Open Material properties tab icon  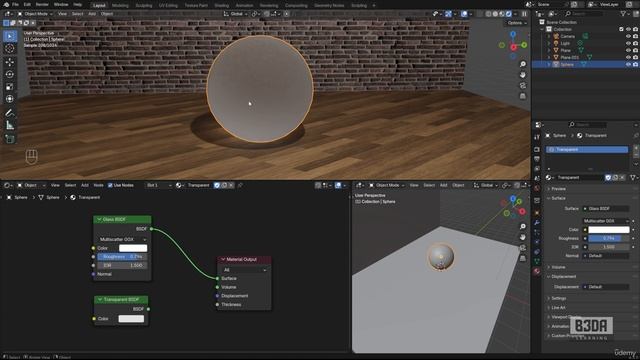[x=537, y=271]
